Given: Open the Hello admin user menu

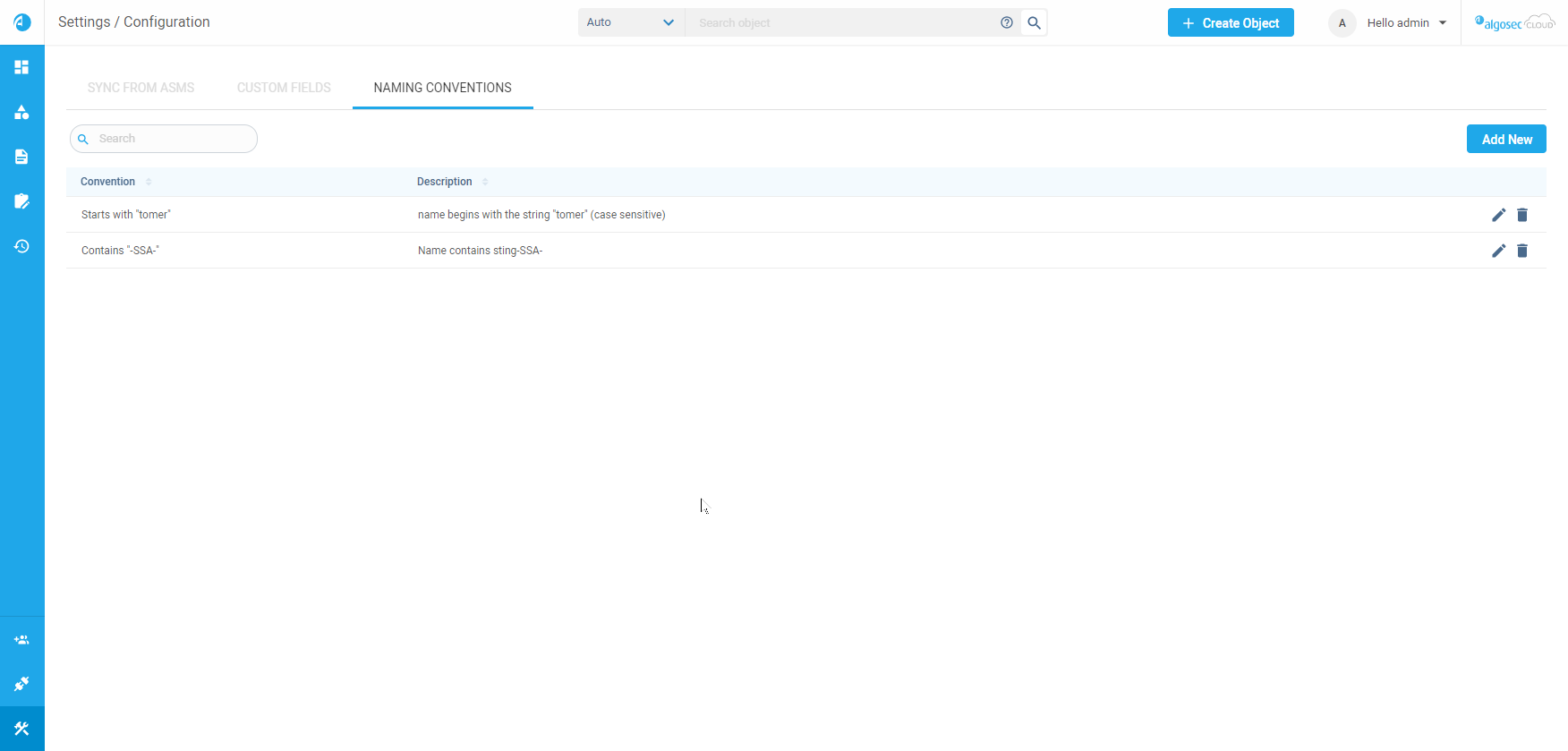Looking at the screenshot, I should (x=1406, y=23).
